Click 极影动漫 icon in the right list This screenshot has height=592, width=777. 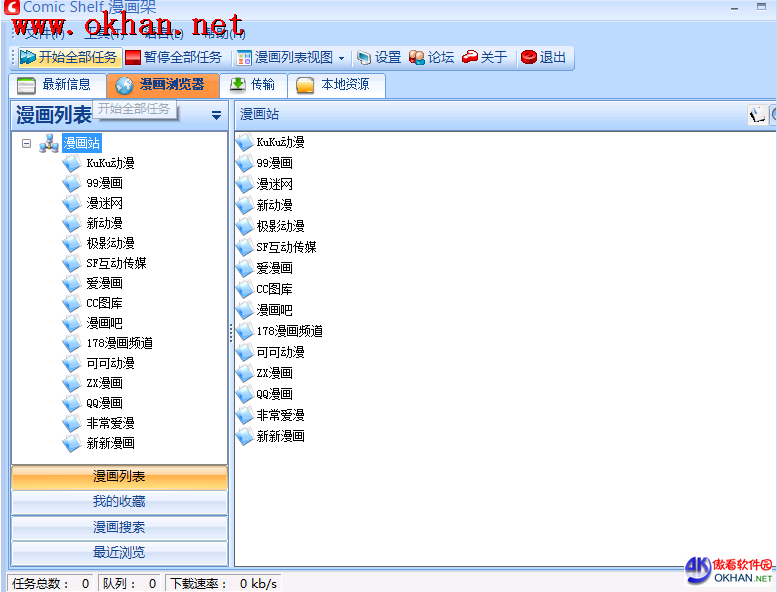tap(244, 226)
